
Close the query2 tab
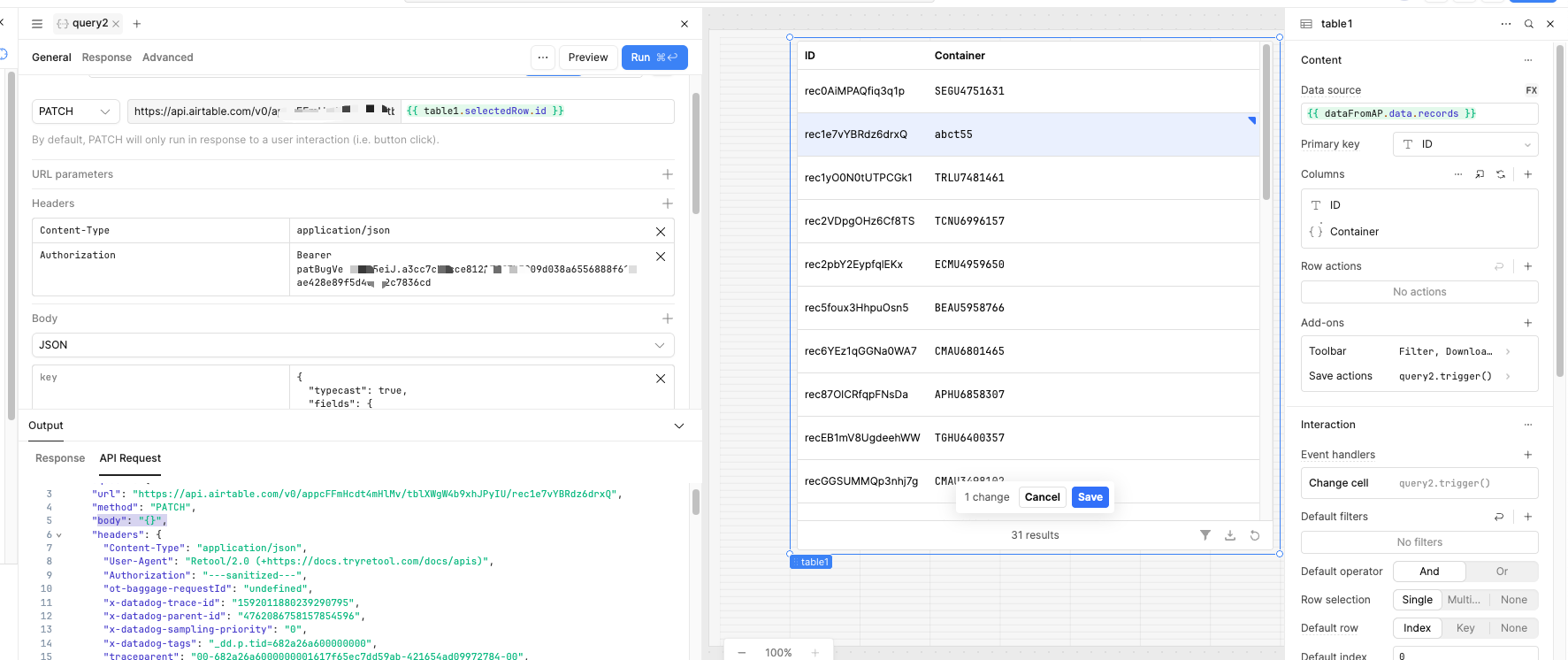[116, 24]
